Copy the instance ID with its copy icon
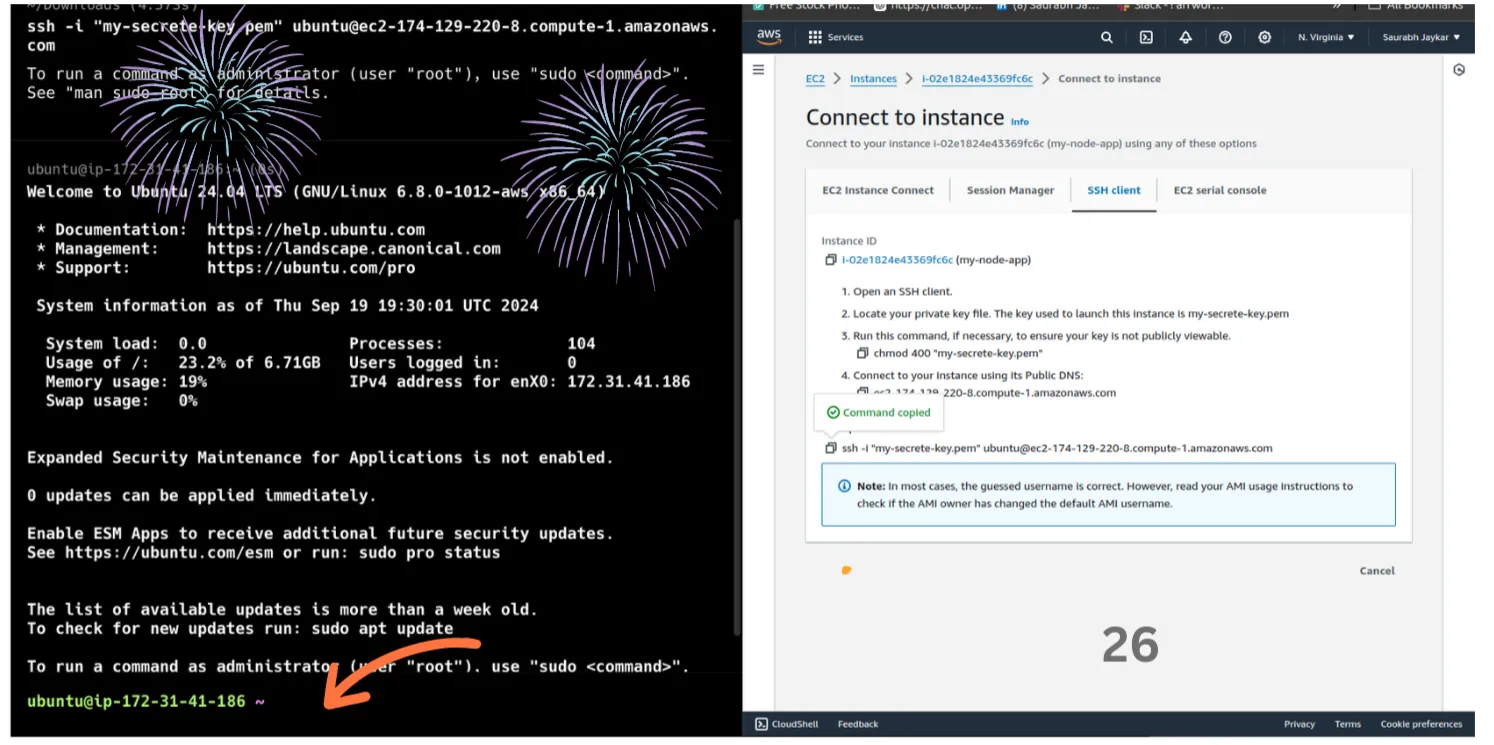The image size is (1494, 745). [x=830, y=260]
